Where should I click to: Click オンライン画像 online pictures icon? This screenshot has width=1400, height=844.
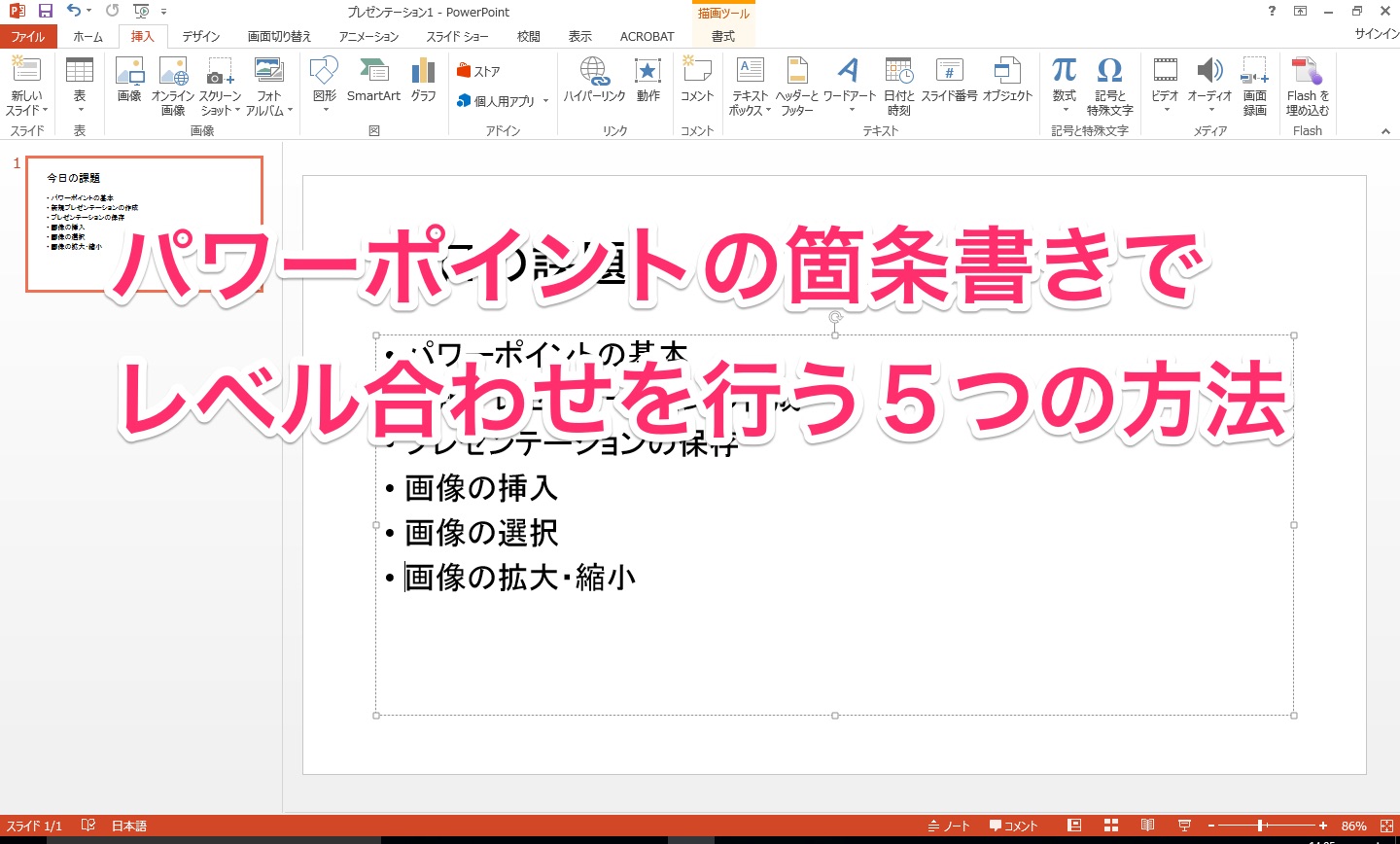[173, 87]
